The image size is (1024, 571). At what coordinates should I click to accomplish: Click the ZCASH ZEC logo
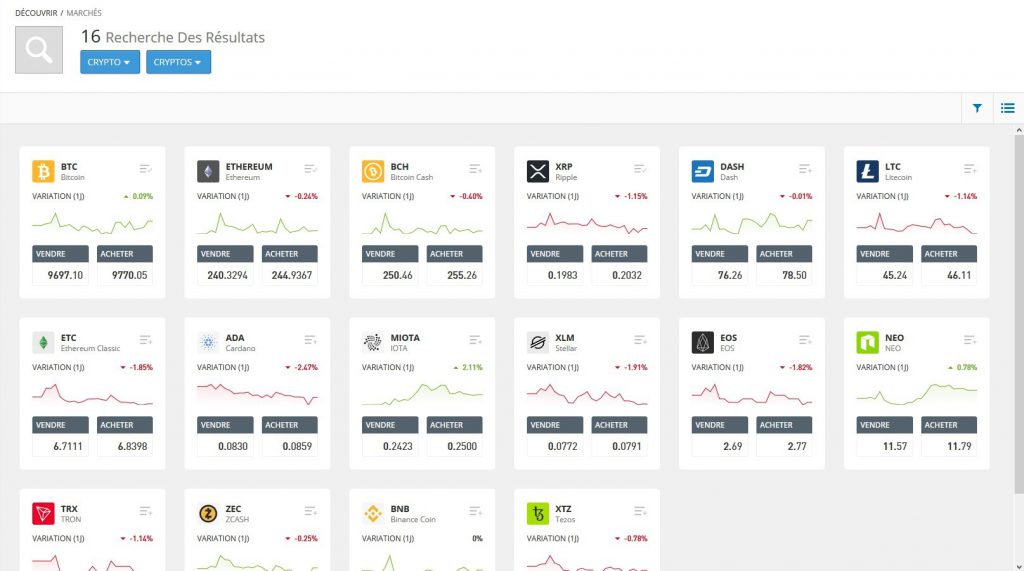coord(208,514)
